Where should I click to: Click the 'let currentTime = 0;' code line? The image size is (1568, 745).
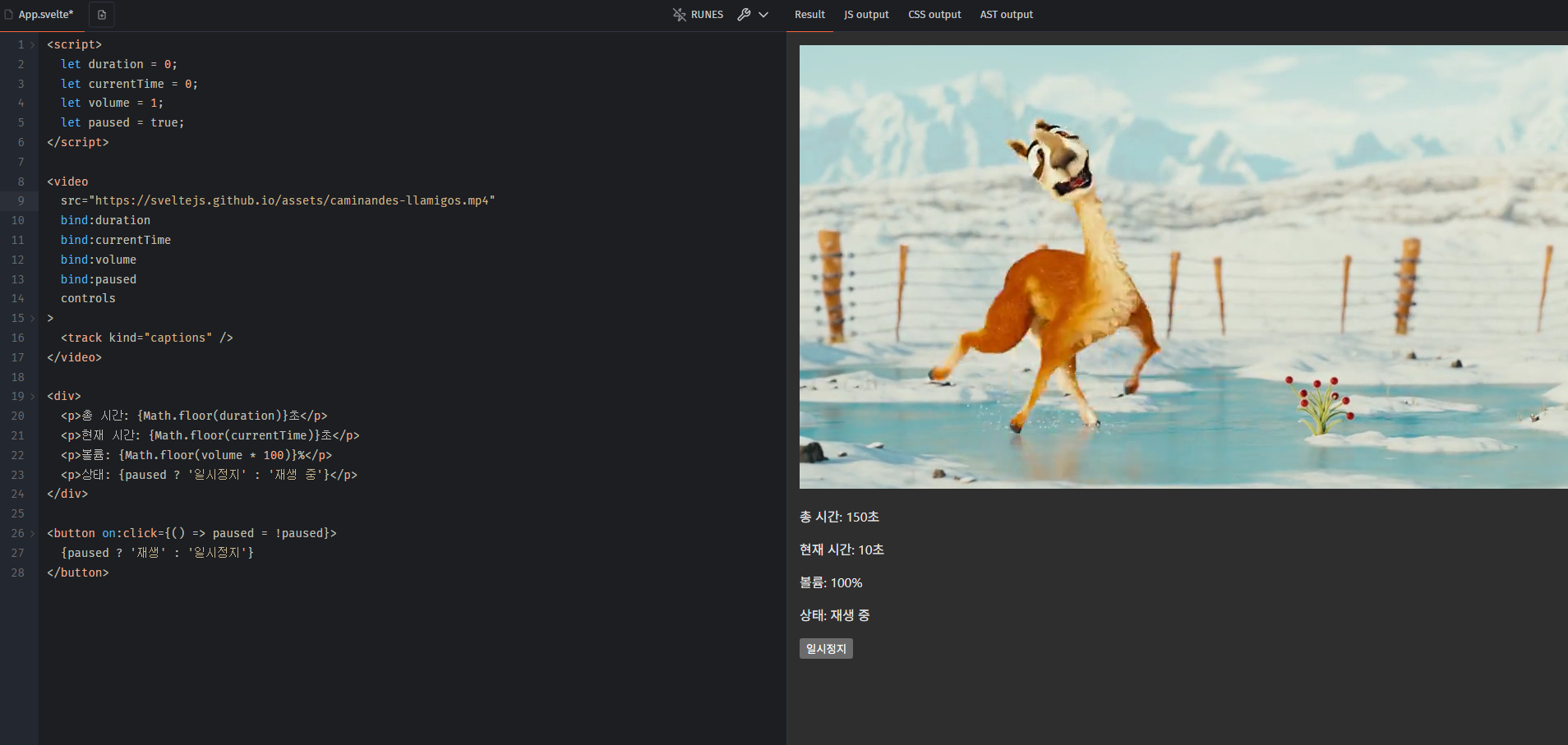(x=129, y=84)
